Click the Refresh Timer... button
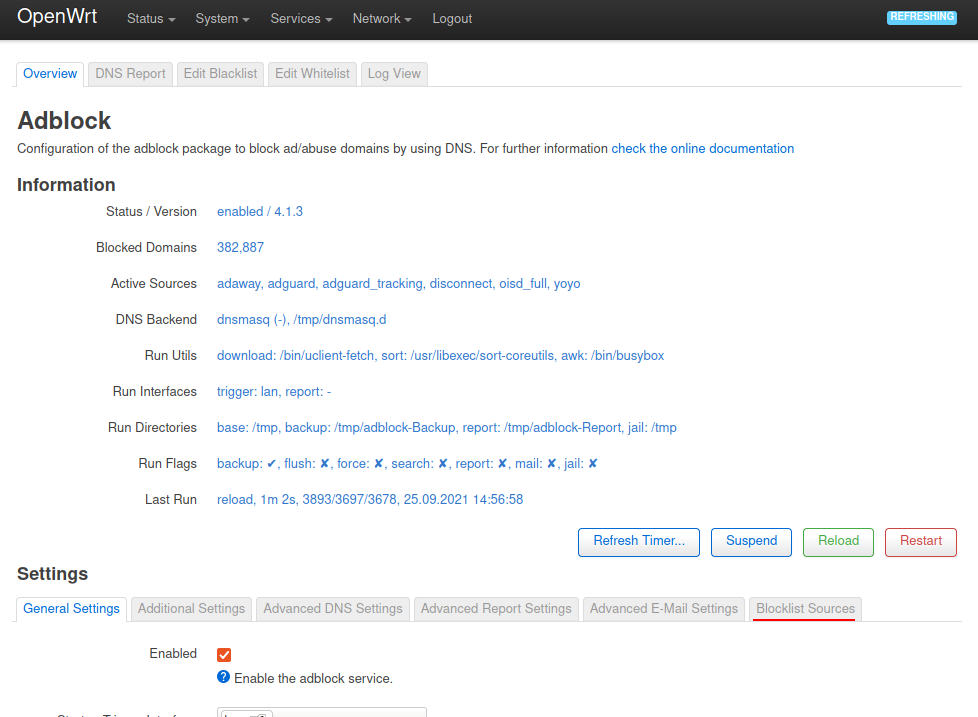Viewport: 978px width, 717px height. pyautogui.click(x=639, y=542)
